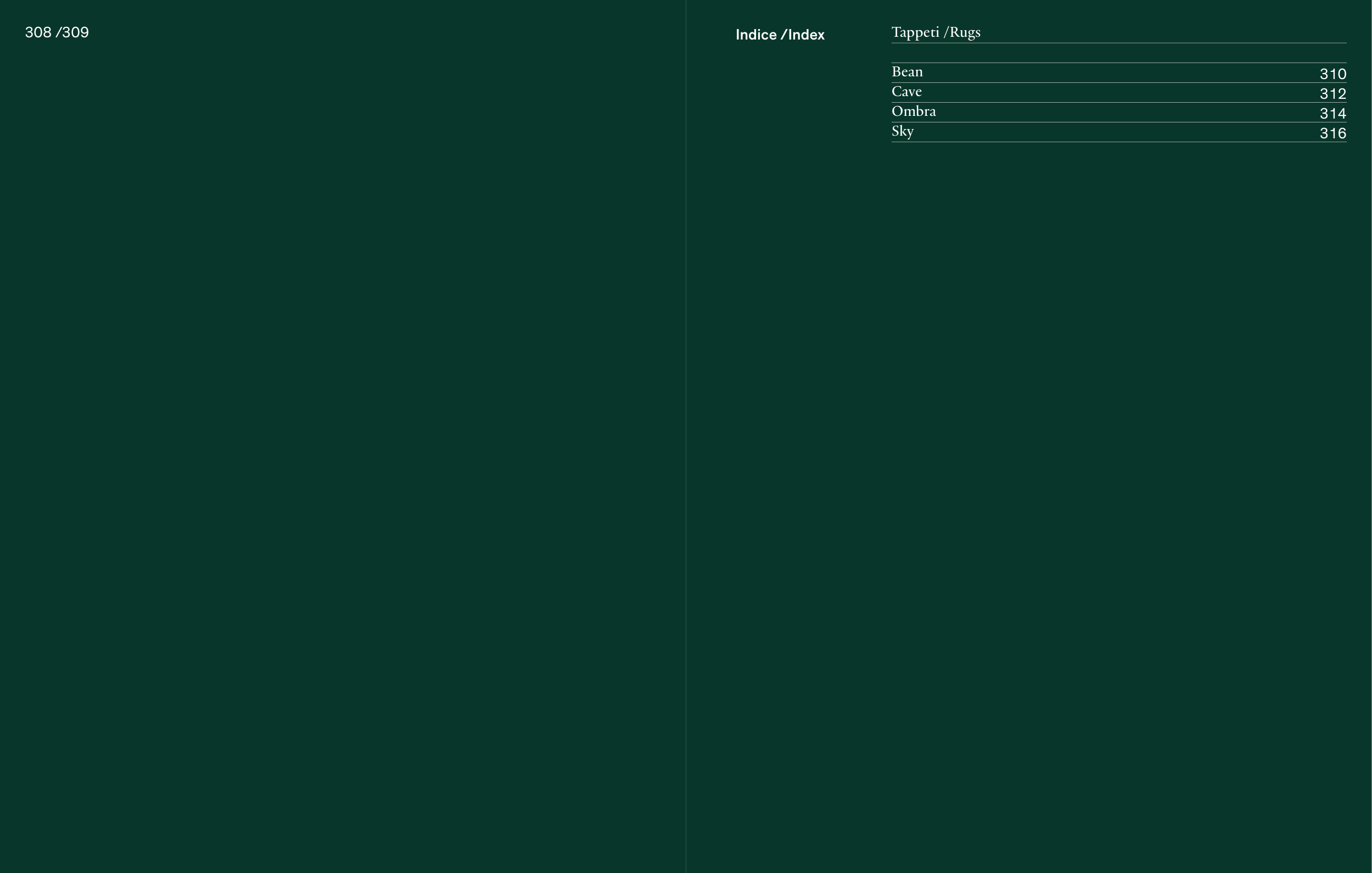Click the 309 page number
1372x873 pixels.
pos(76,32)
